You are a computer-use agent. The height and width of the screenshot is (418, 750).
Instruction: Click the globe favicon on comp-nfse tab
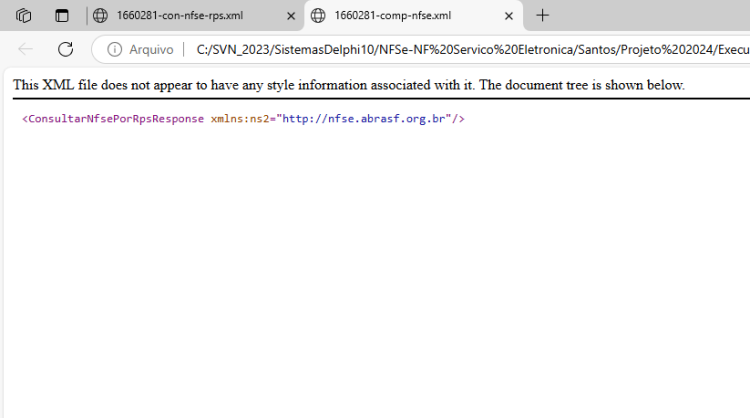(x=318, y=16)
